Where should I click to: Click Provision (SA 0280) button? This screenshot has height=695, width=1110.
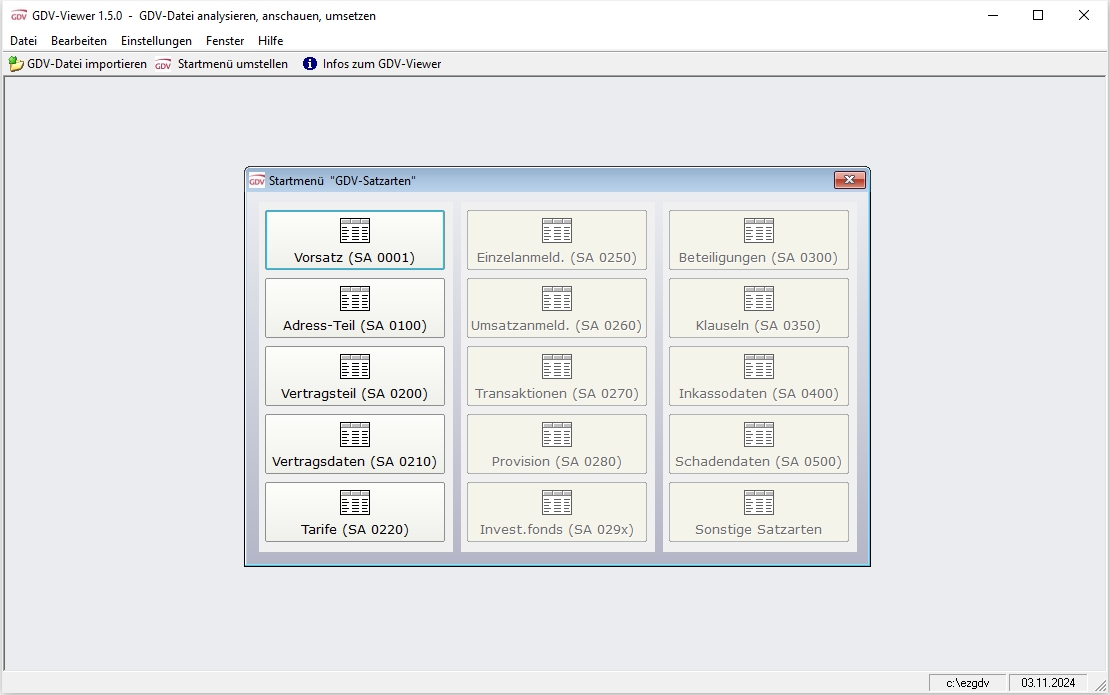[556, 444]
